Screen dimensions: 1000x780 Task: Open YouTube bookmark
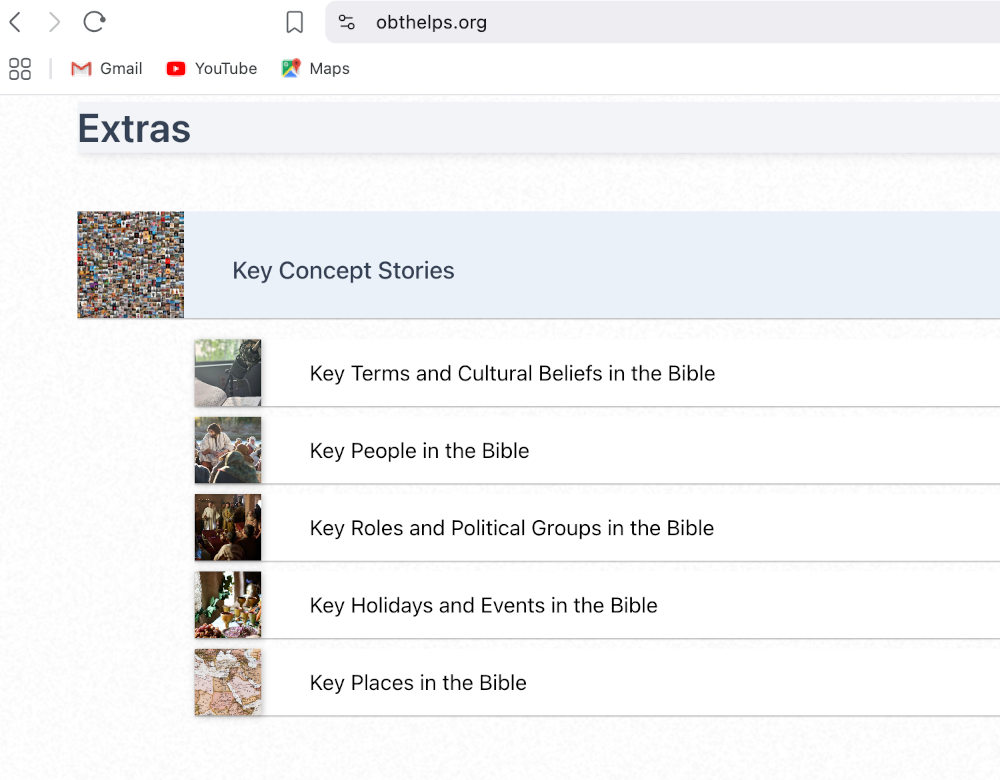[x=212, y=69]
